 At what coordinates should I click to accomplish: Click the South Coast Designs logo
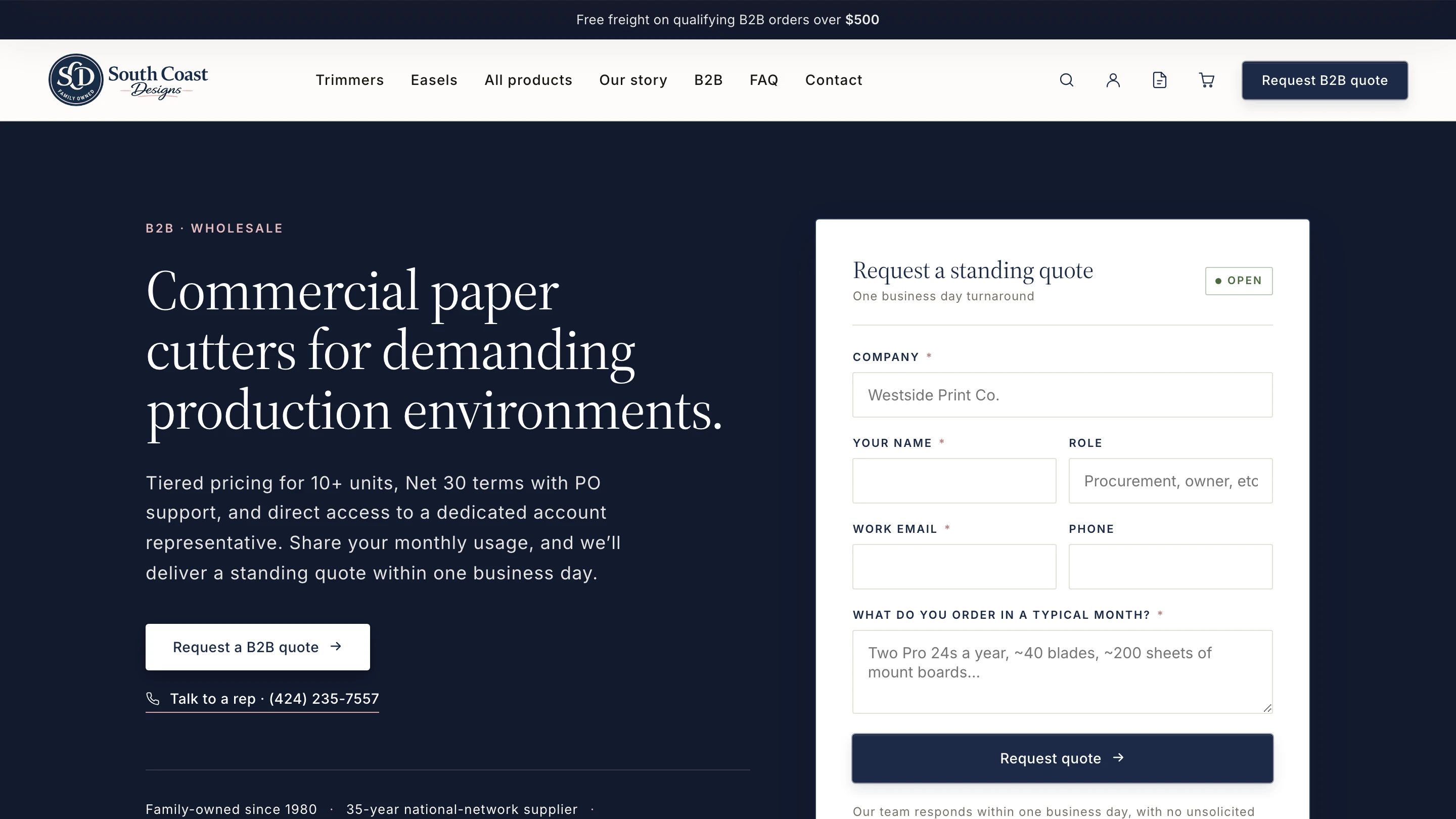(128, 80)
